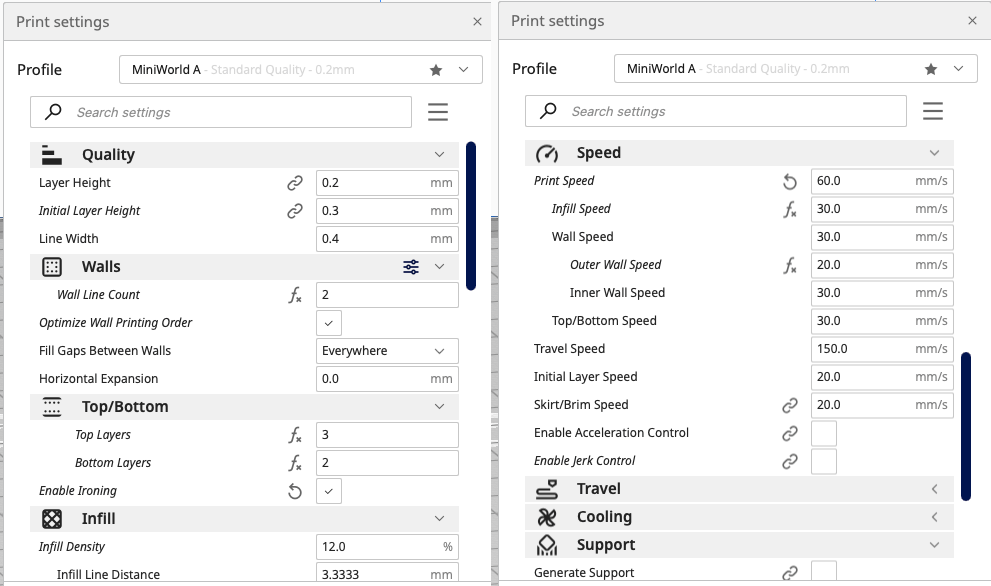991x586 pixels.
Task: Click the Top Layers value field
Action: click(387, 435)
